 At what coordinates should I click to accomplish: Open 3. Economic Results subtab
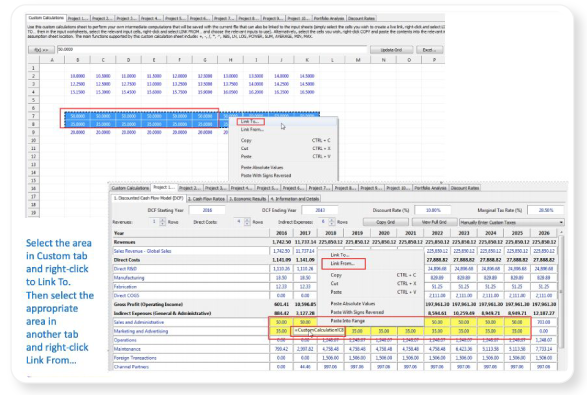(x=247, y=199)
